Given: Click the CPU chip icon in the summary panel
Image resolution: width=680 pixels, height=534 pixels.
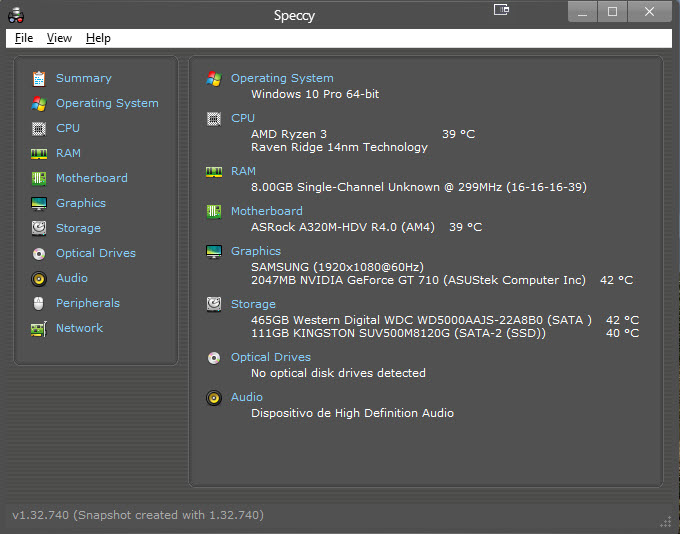Looking at the screenshot, I should click(x=214, y=118).
